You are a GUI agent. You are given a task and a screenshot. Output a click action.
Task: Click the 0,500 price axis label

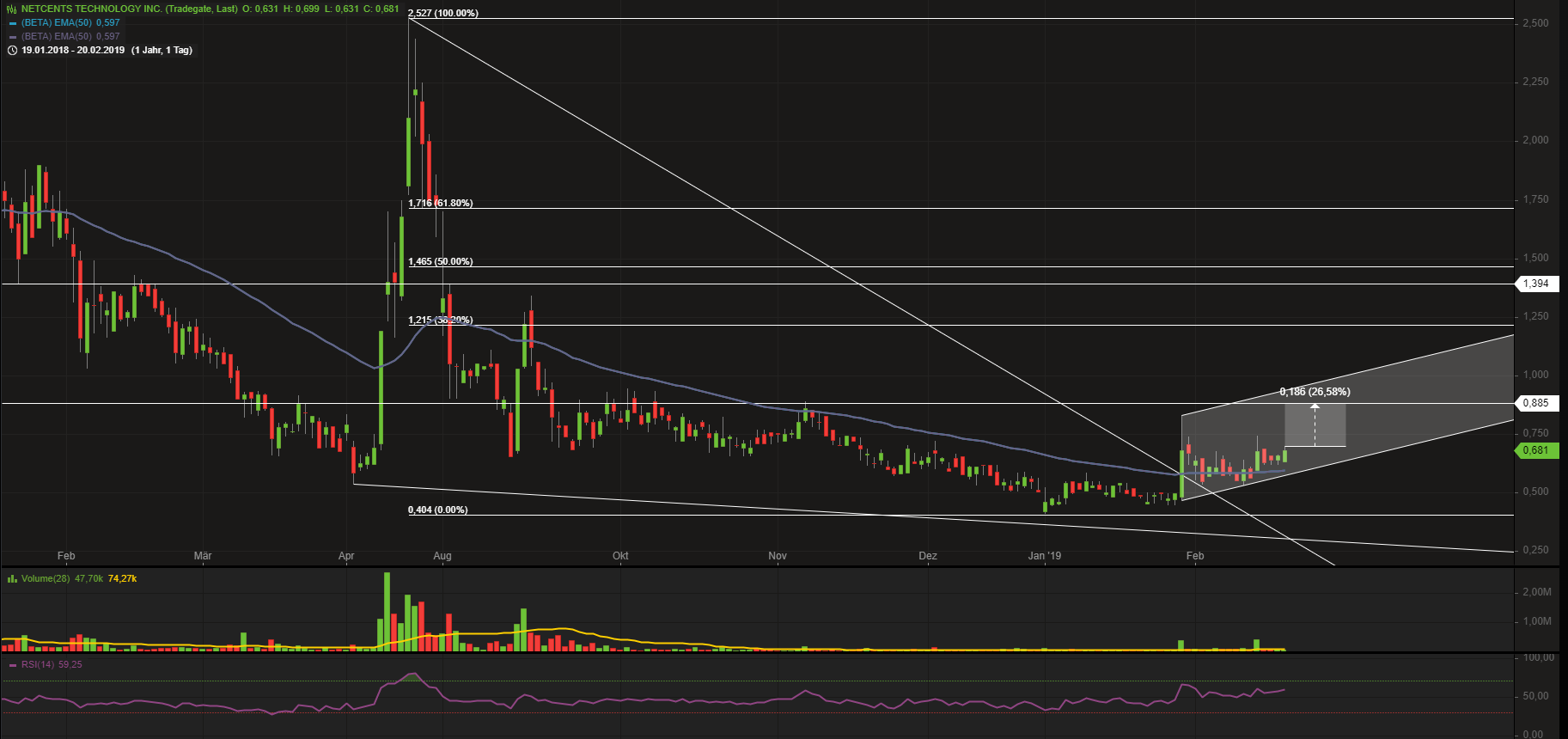pyautogui.click(x=1535, y=492)
